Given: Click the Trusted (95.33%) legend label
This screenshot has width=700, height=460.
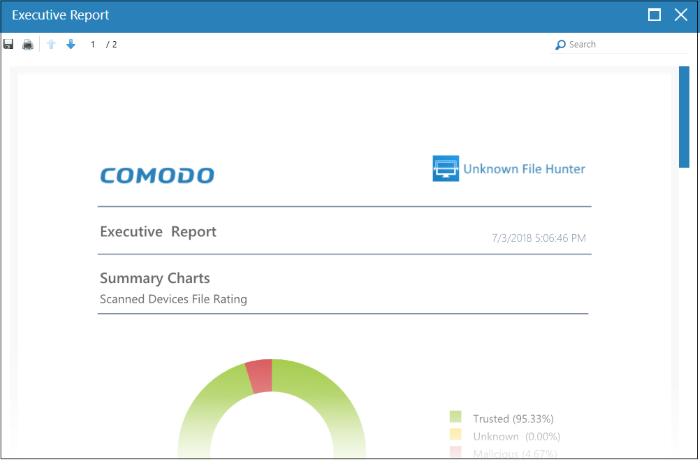Looking at the screenshot, I should pos(513,419).
